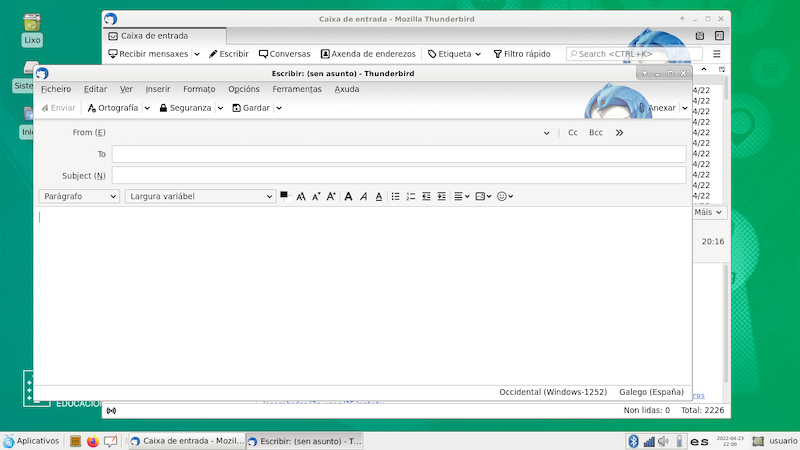
Task: Open Axenda de enderezos address book
Action: (368, 54)
